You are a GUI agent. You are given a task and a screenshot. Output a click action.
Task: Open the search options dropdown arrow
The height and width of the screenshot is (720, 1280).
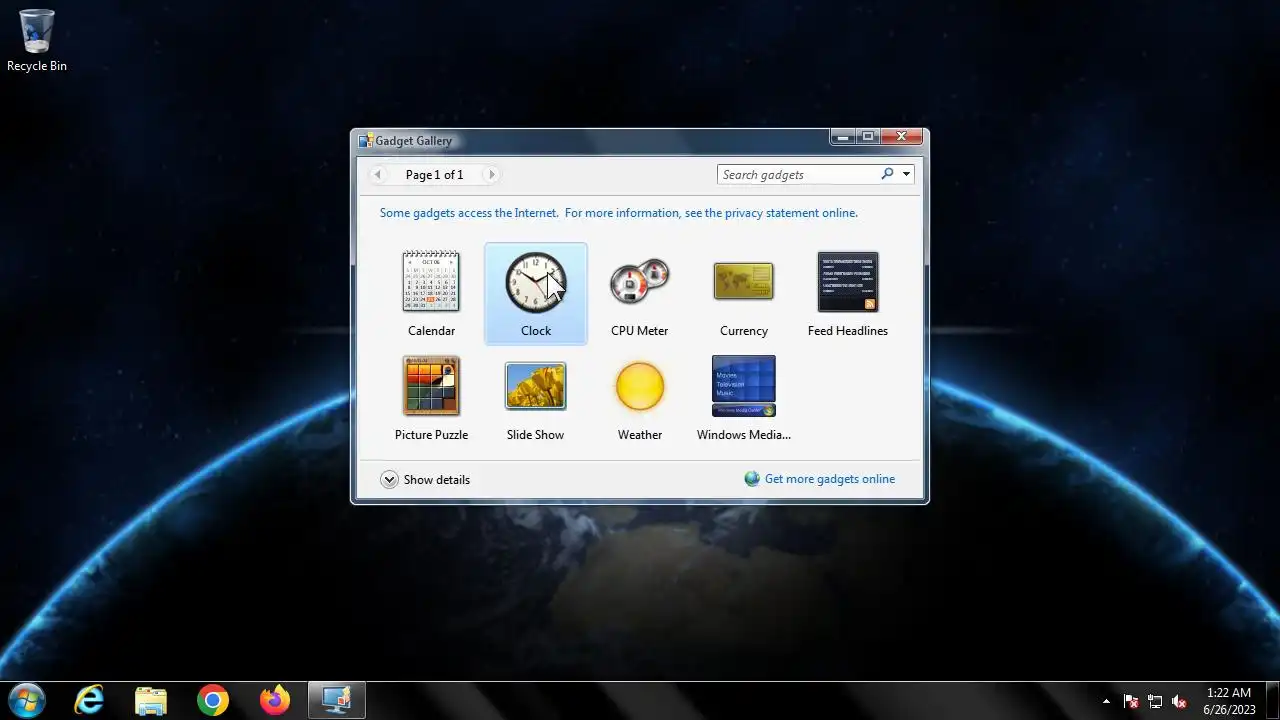pyautogui.click(x=906, y=174)
